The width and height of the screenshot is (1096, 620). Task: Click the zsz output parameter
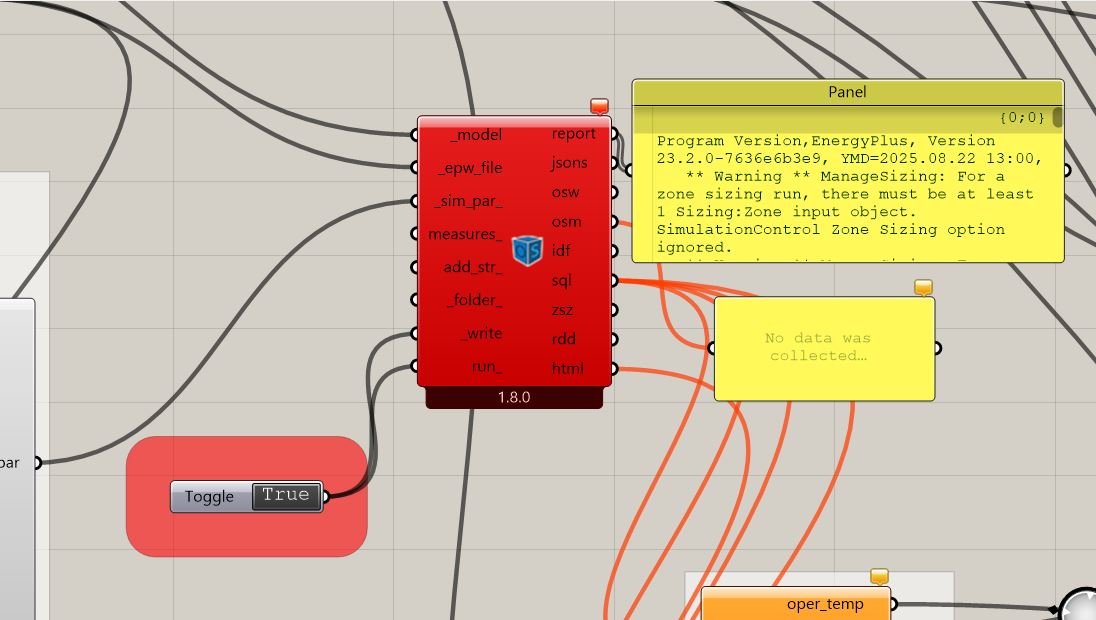[562, 310]
